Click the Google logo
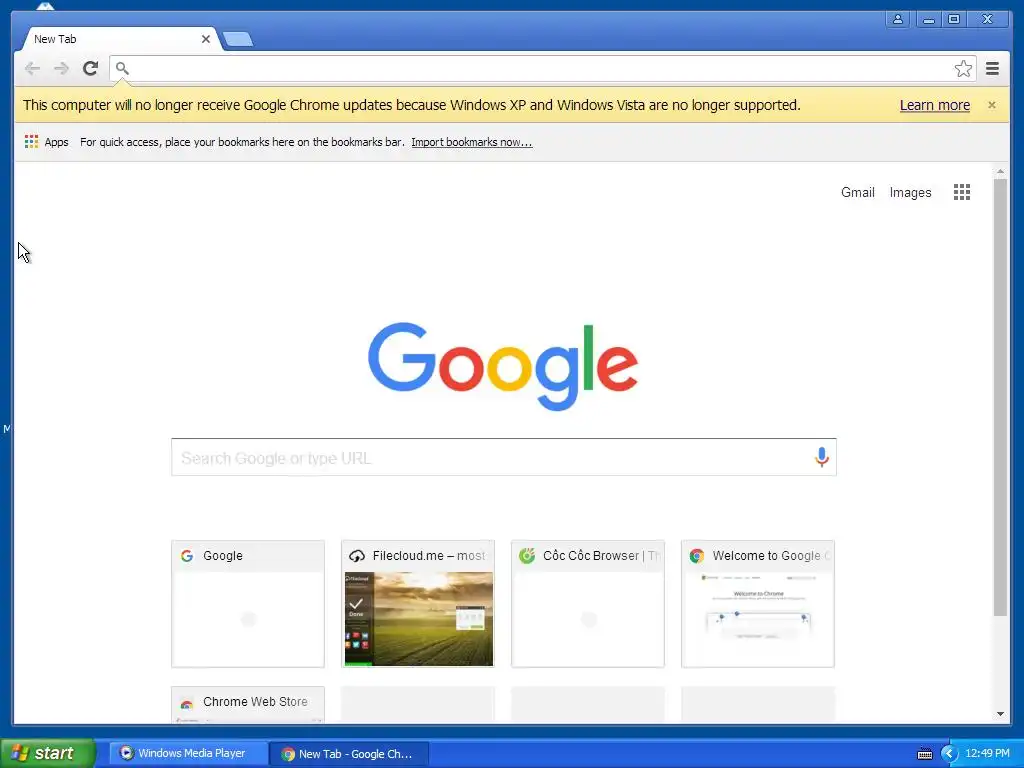 click(x=503, y=366)
